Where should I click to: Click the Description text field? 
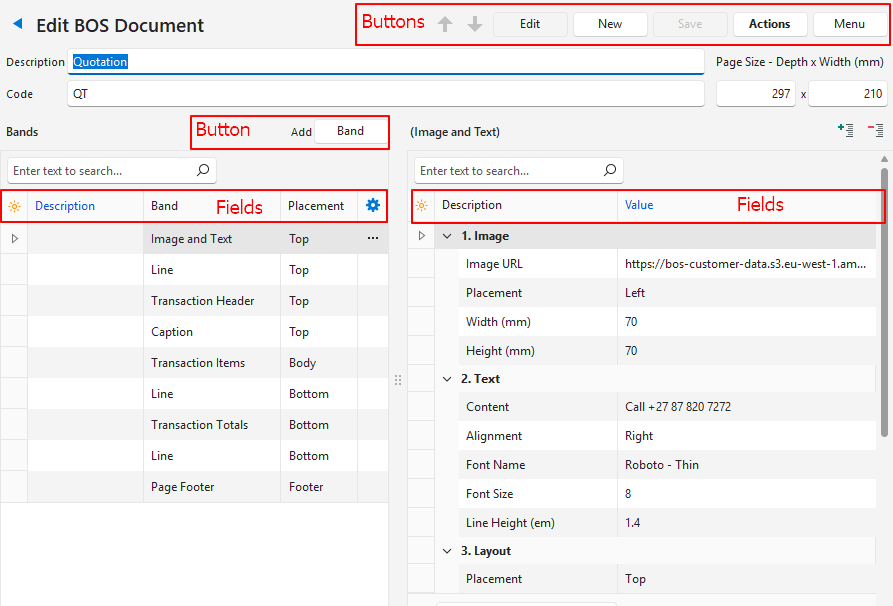pos(386,62)
